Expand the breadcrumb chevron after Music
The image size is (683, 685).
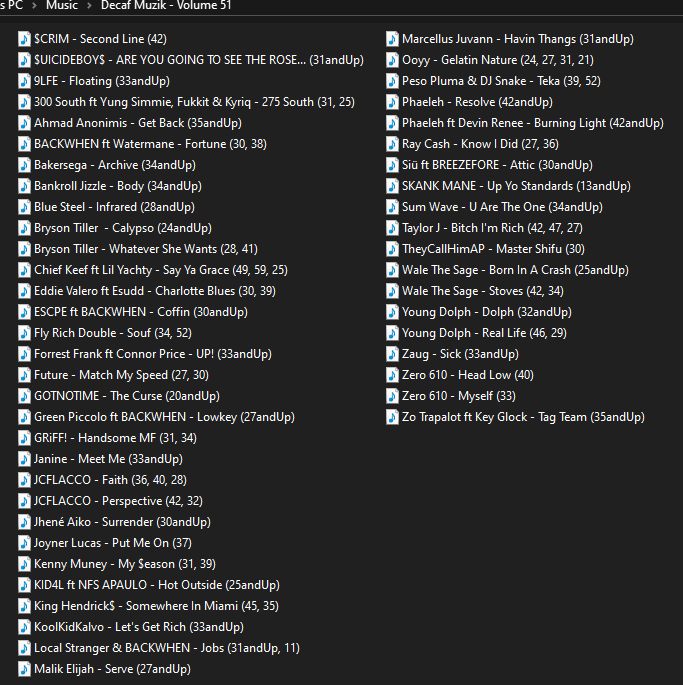89,6
